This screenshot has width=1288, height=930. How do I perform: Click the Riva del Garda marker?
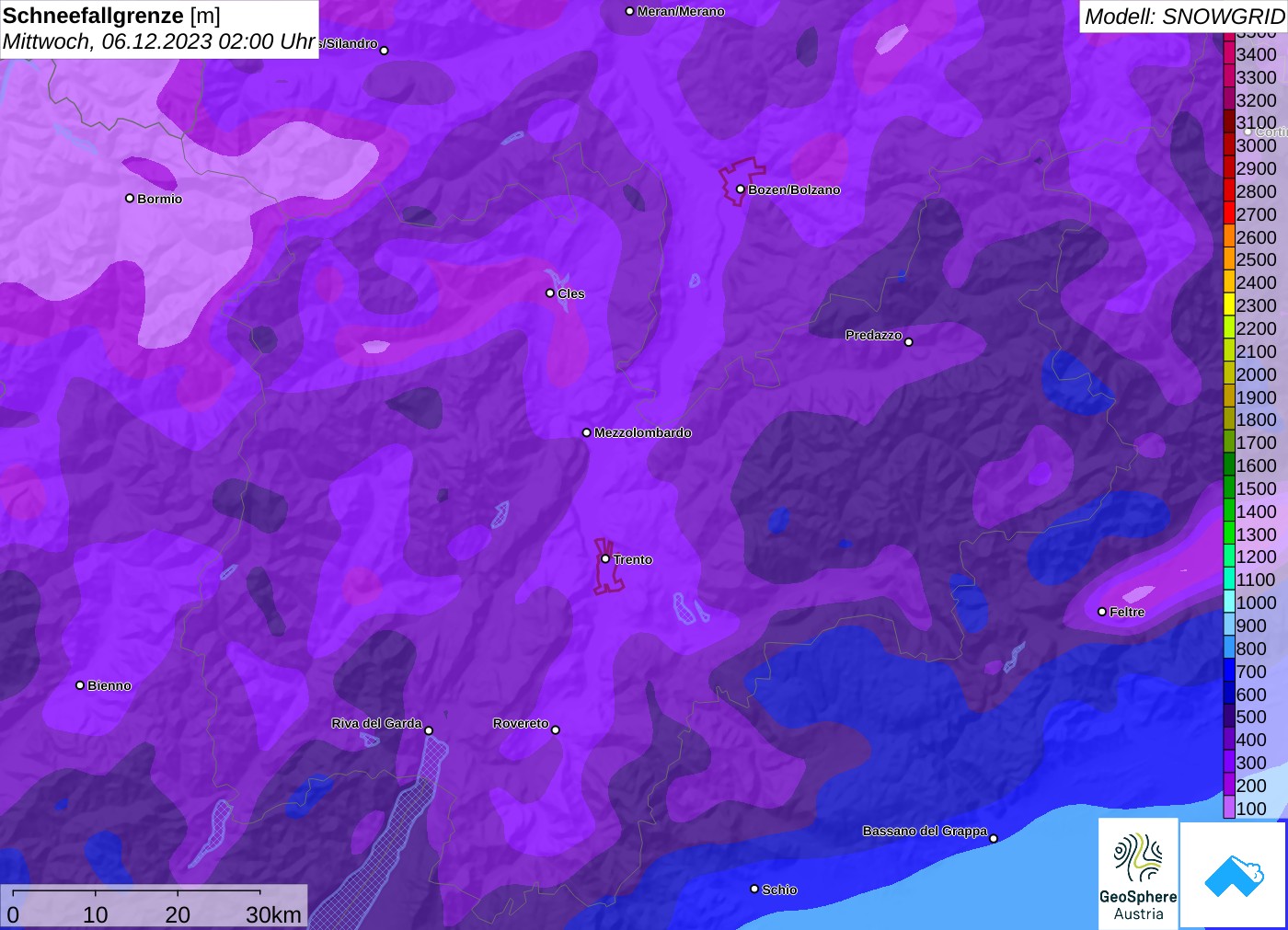[x=429, y=730]
